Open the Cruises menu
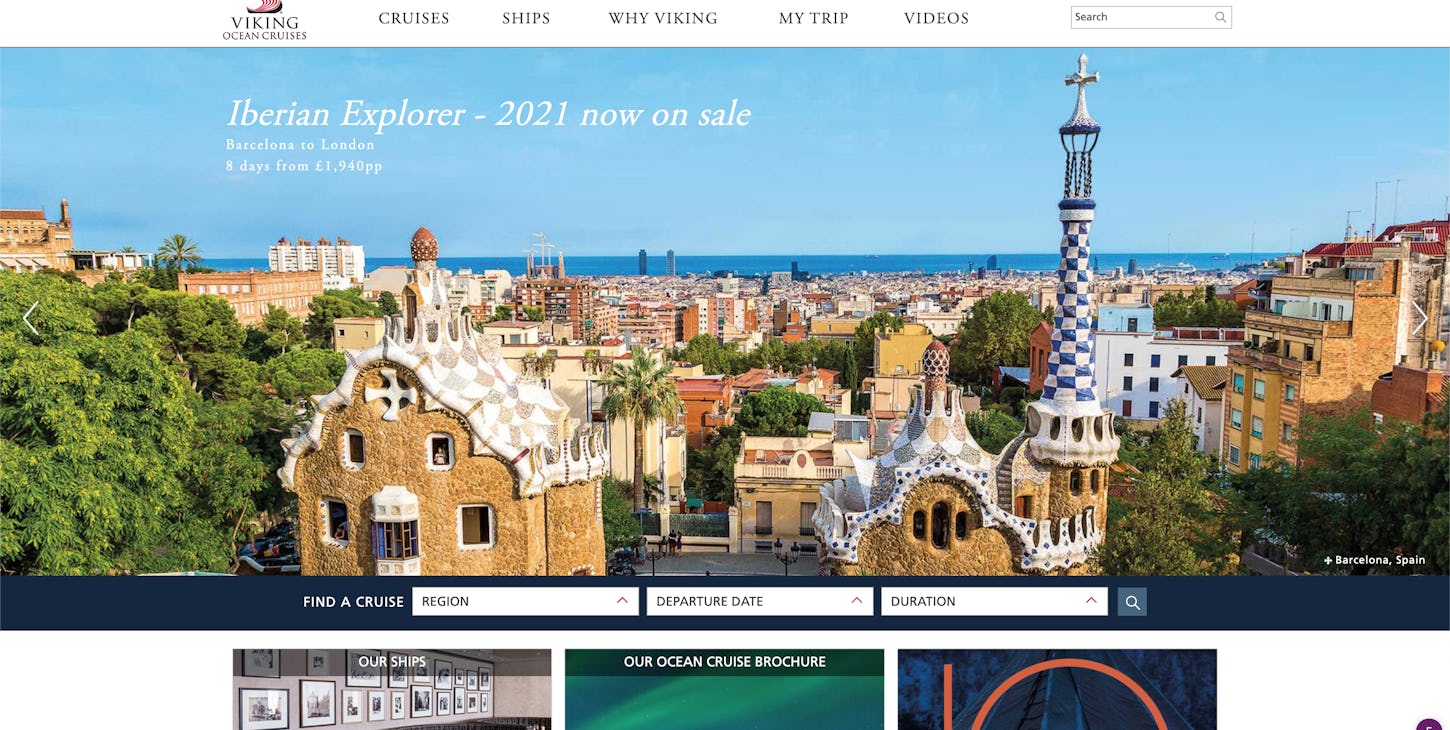 [x=414, y=18]
